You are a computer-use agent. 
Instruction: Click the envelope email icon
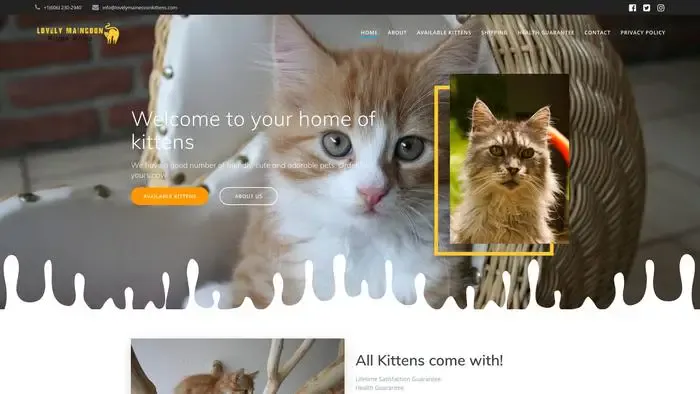(96, 8)
